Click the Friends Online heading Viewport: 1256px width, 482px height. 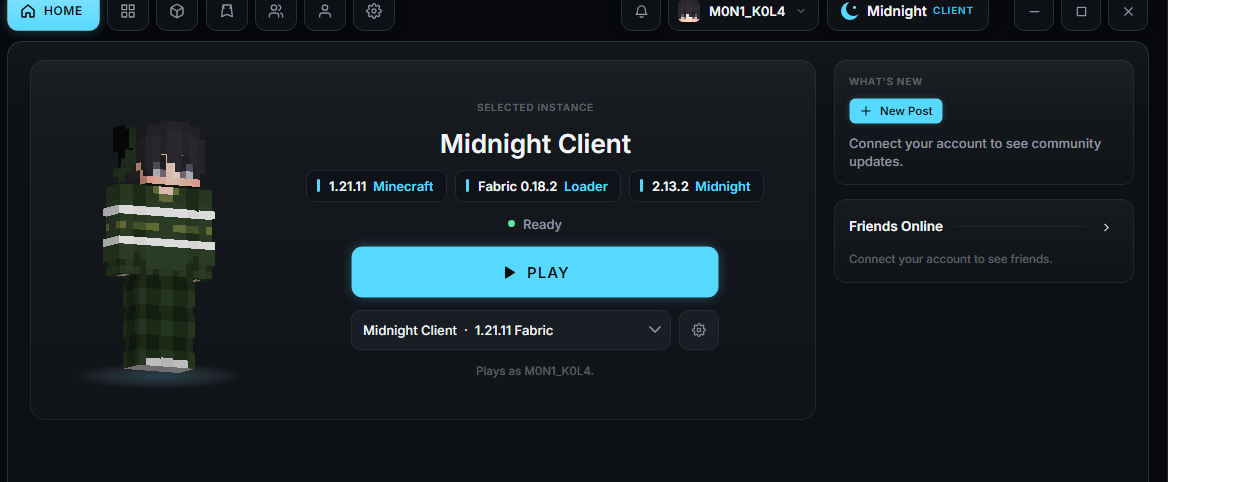tap(896, 226)
